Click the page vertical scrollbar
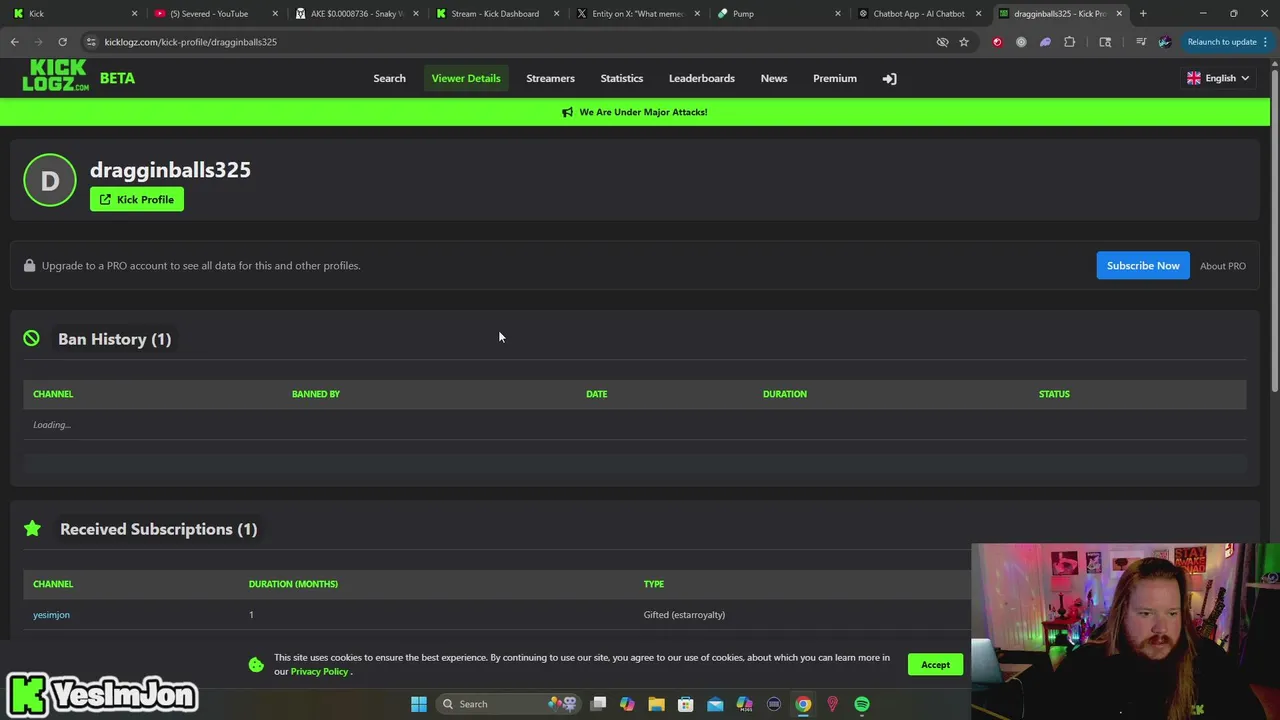Screen dimensions: 1280x720 pos(1274,230)
